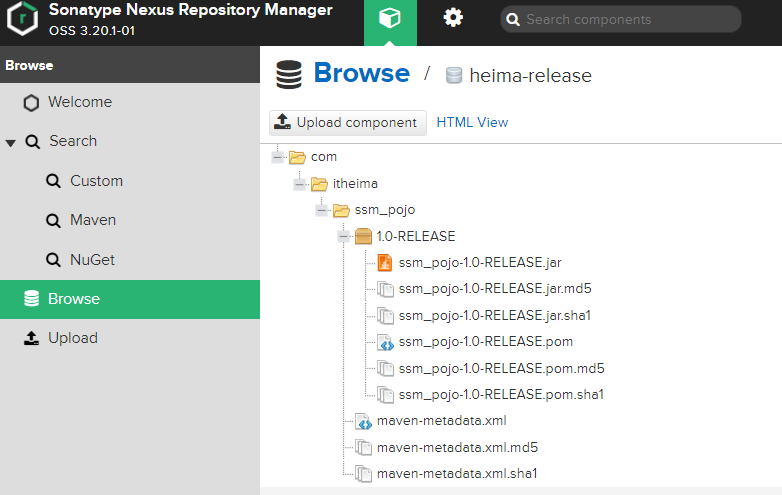This screenshot has height=495, width=782.
Task: Click the orange jar file icon
Action: pos(385,263)
